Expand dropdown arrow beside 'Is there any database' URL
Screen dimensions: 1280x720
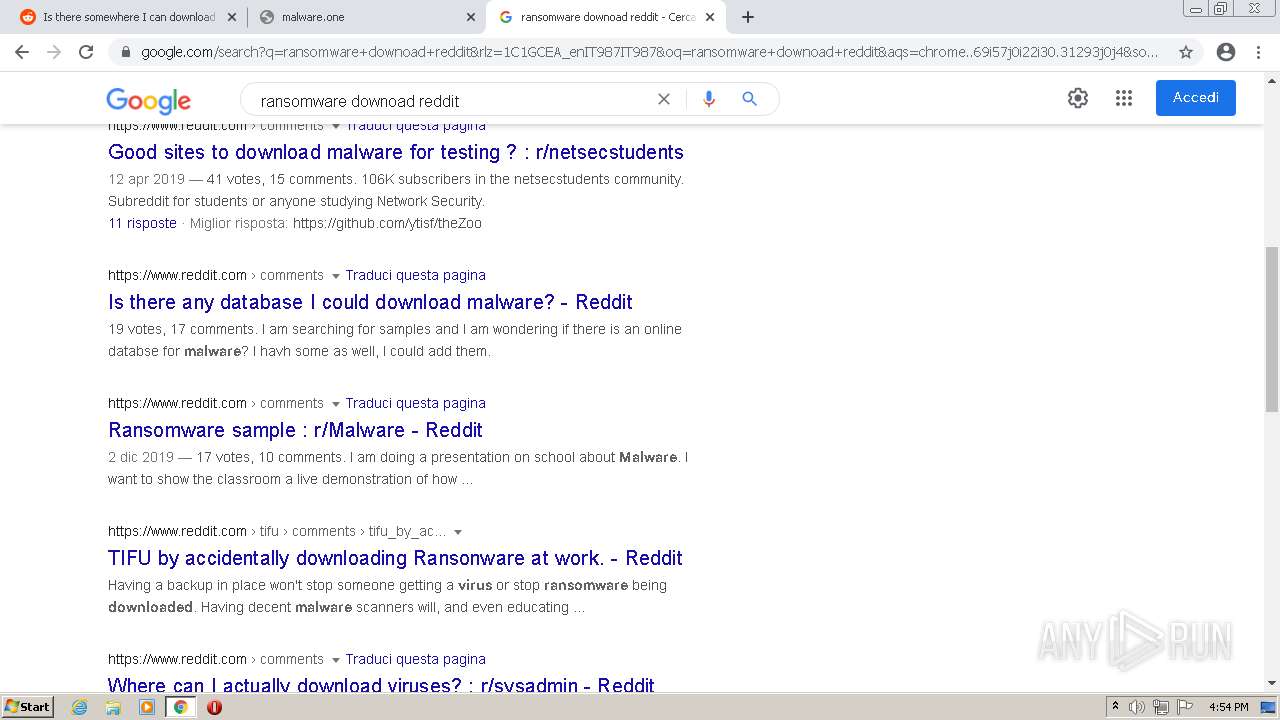pos(335,276)
